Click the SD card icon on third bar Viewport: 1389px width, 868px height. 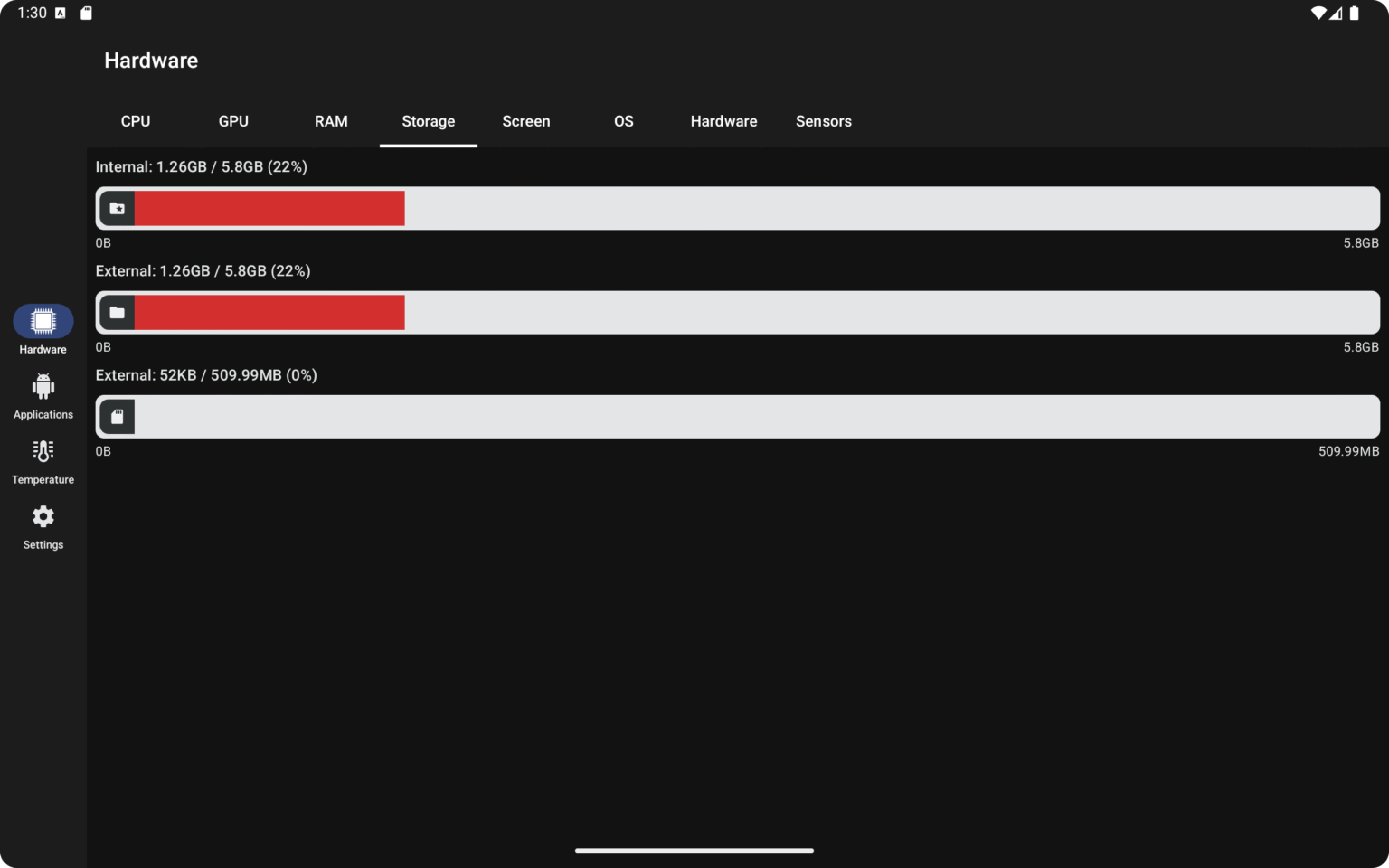click(117, 416)
